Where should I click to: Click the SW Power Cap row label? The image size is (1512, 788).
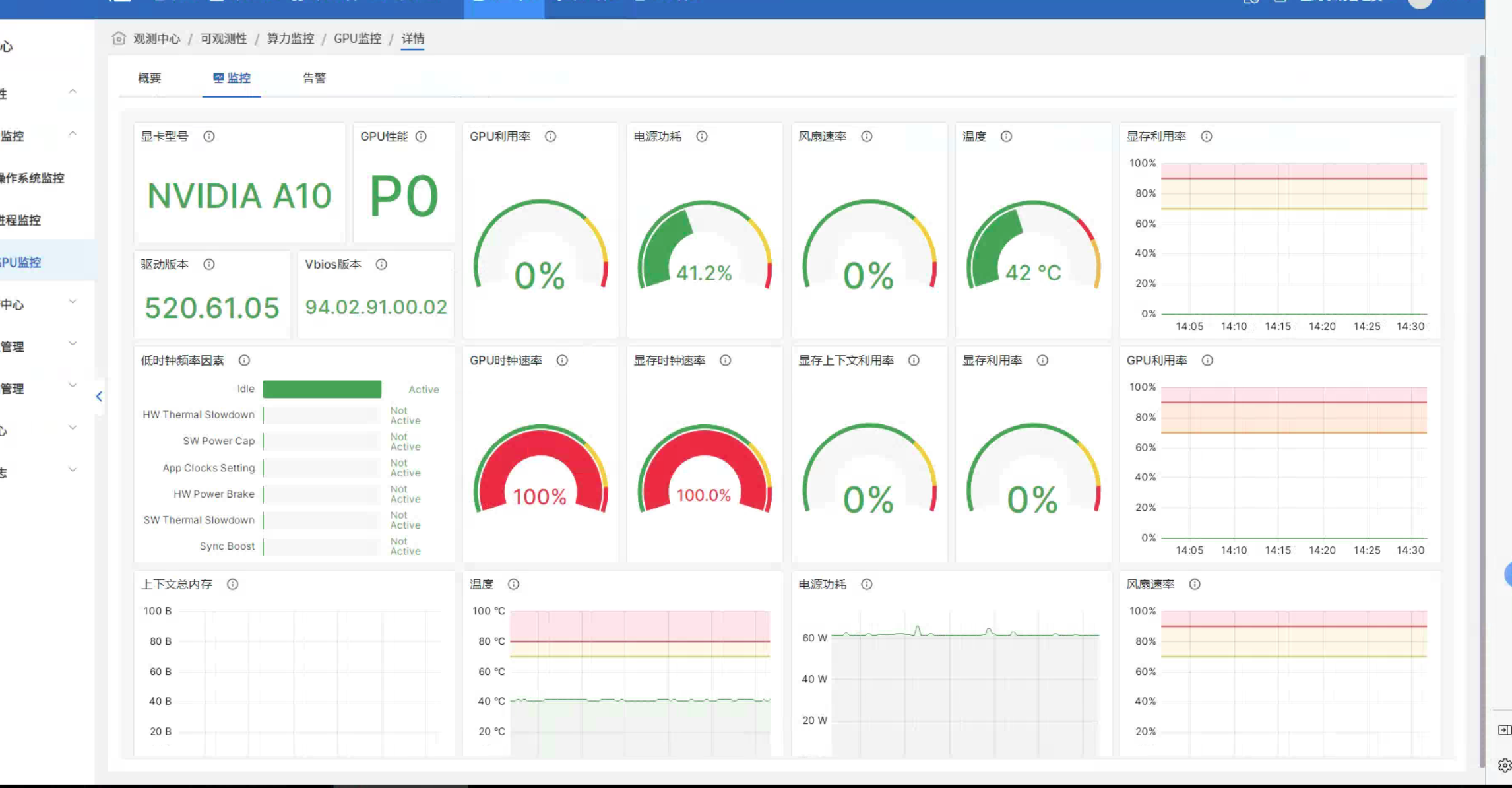pyautogui.click(x=218, y=441)
